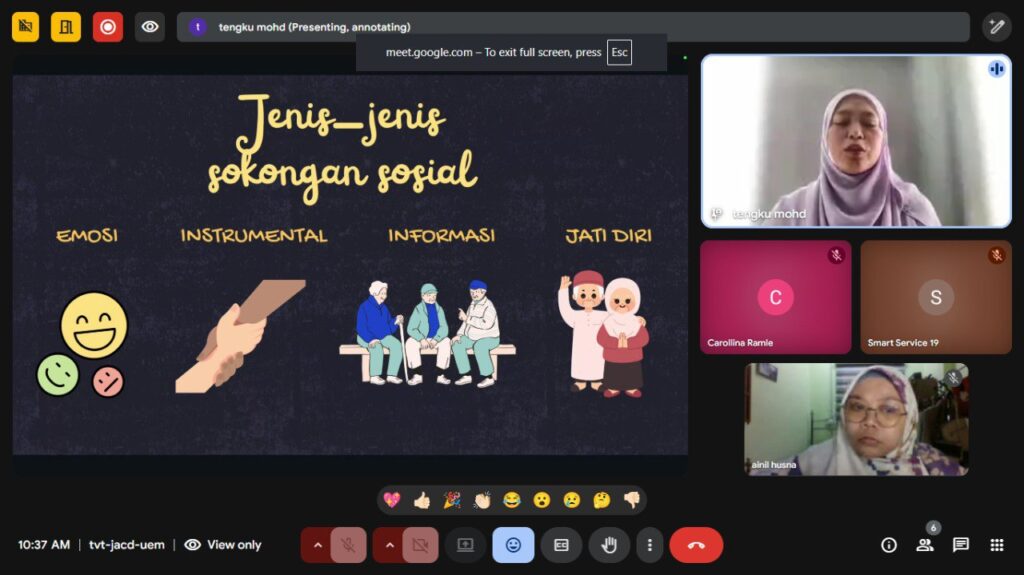
Task: Open the chat messages panel
Action: pyautogui.click(x=961, y=545)
